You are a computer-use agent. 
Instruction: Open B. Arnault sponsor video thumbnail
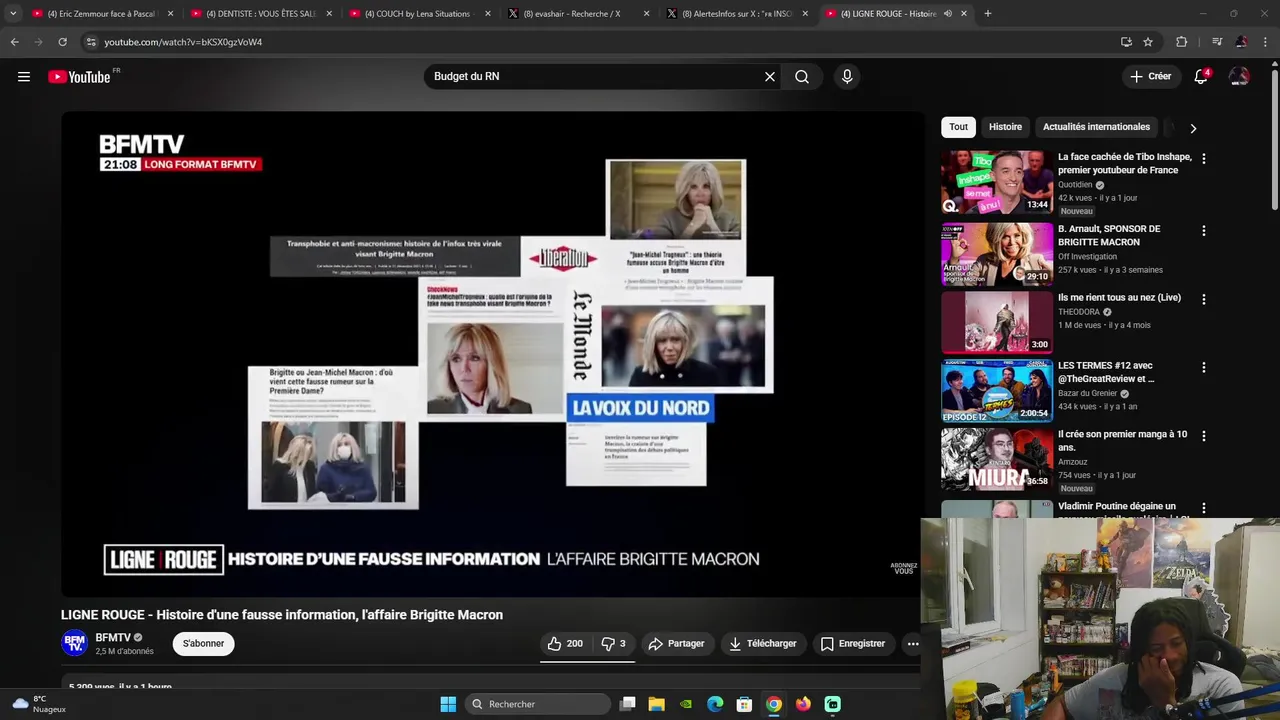click(996, 254)
